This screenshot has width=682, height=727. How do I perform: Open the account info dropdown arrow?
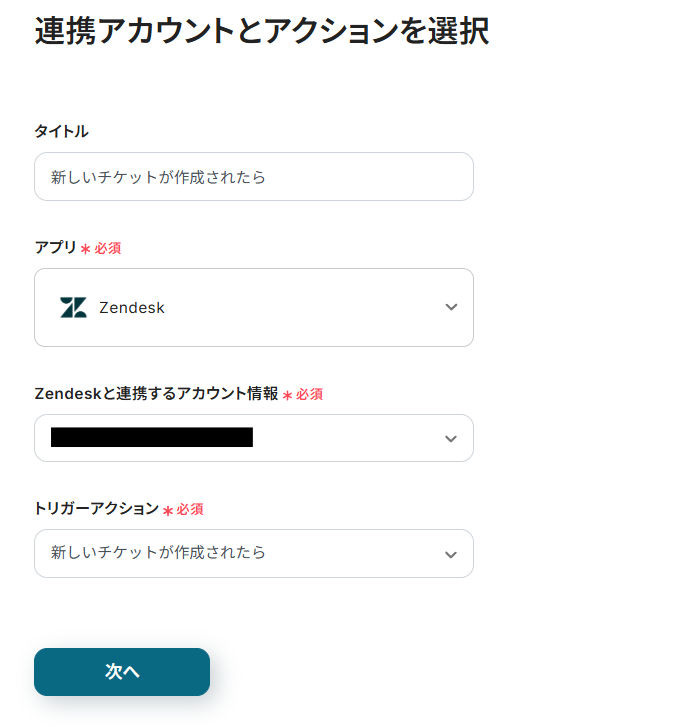click(x=451, y=439)
